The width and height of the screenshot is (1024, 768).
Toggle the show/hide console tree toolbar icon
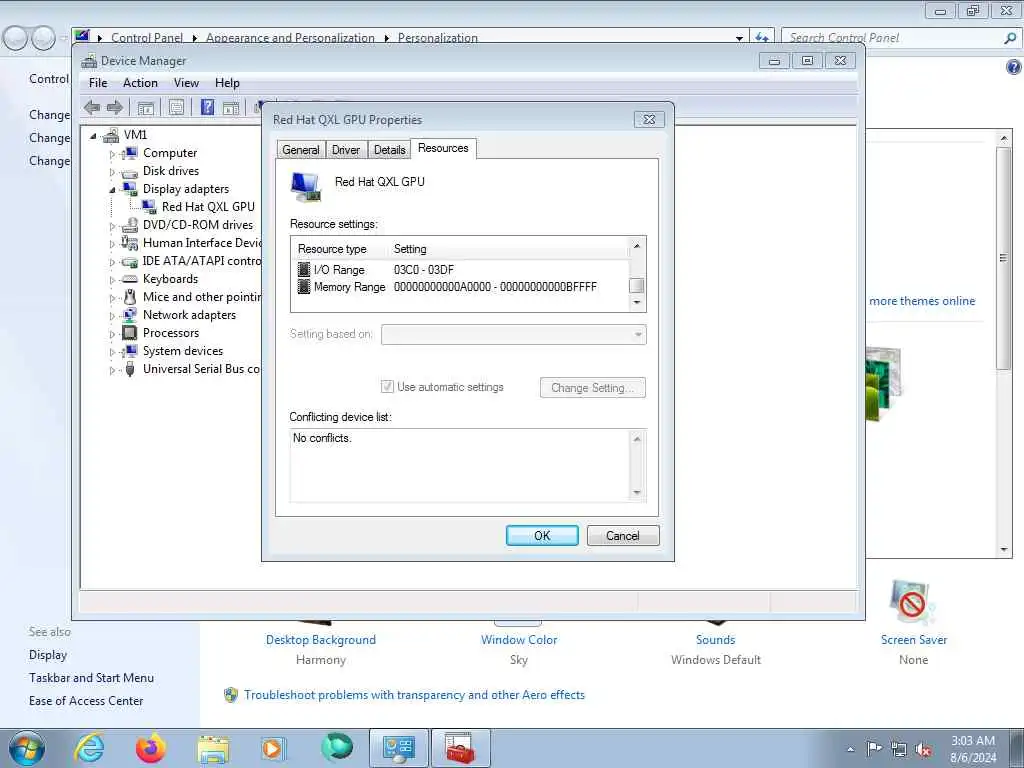click(146, 108)
